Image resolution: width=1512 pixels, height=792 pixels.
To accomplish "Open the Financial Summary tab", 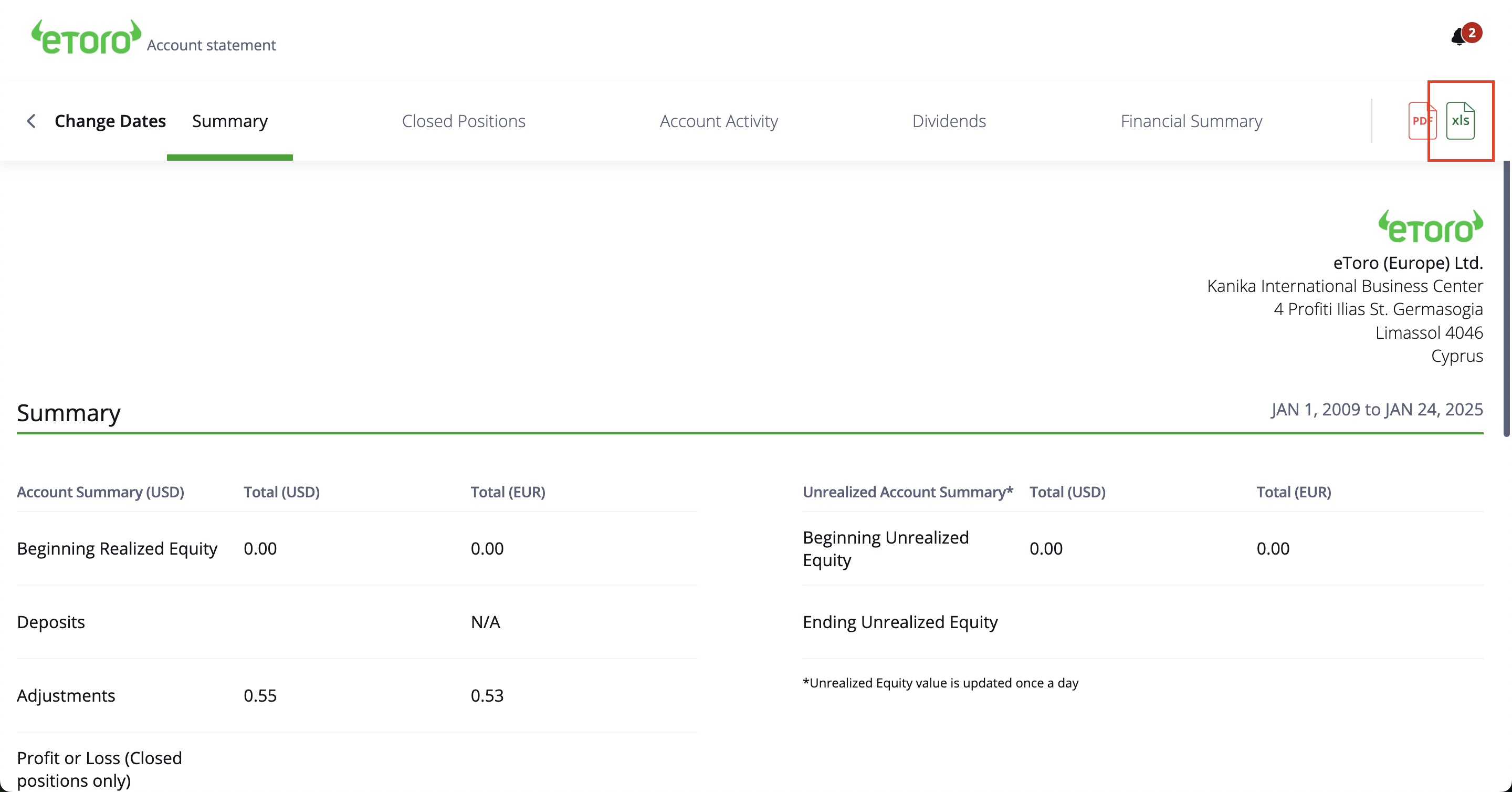I will pyautogui.click(x=1191, y=121).
